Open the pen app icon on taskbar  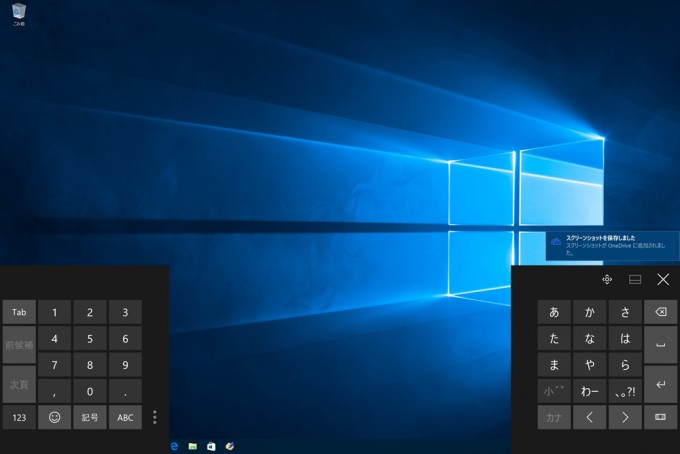click(230, 446)
